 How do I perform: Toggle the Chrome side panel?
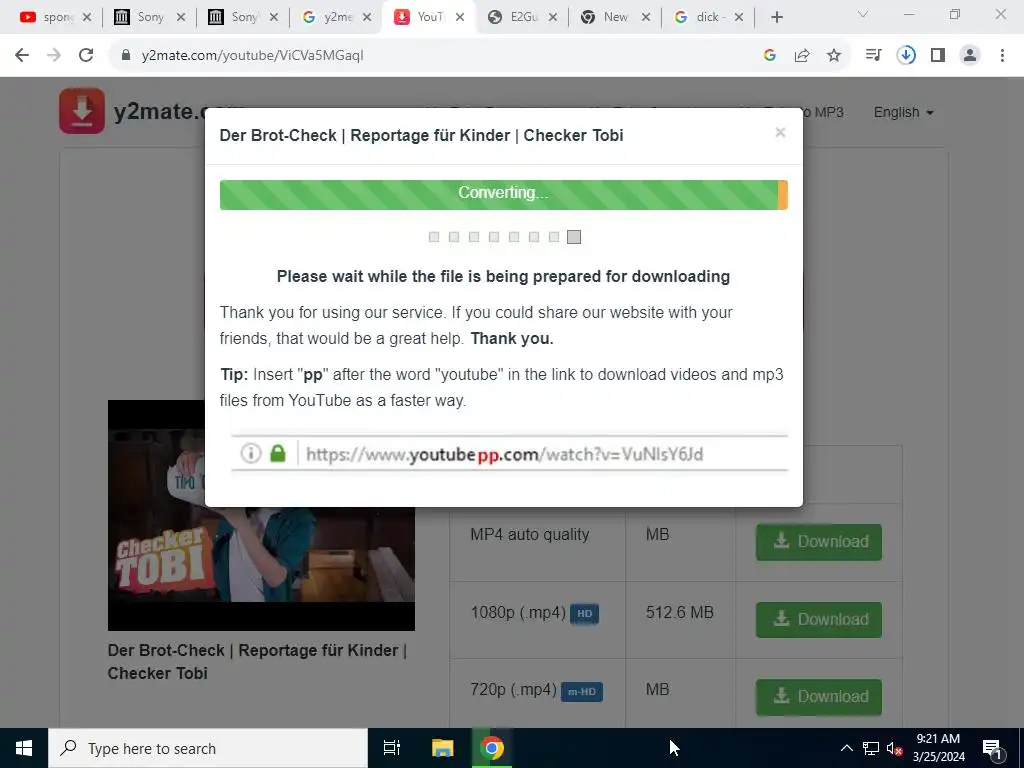click(938, 56)
